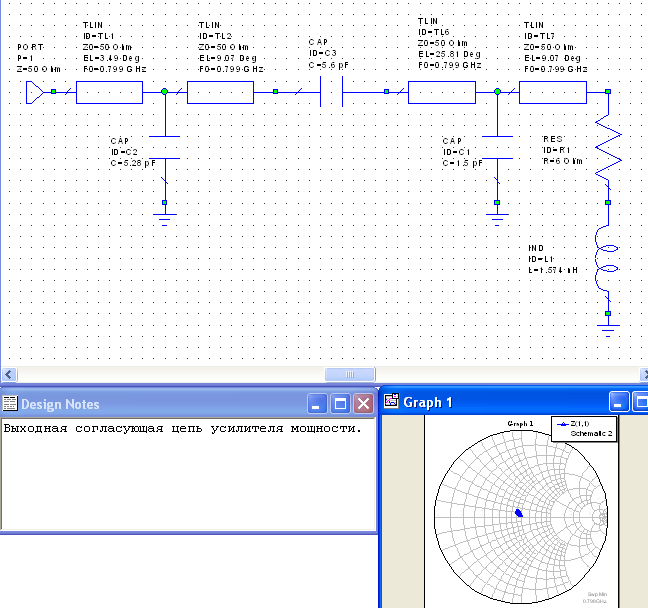Select transmission line TL6 rectangle
648x608 pixels.
click(442, 92)
